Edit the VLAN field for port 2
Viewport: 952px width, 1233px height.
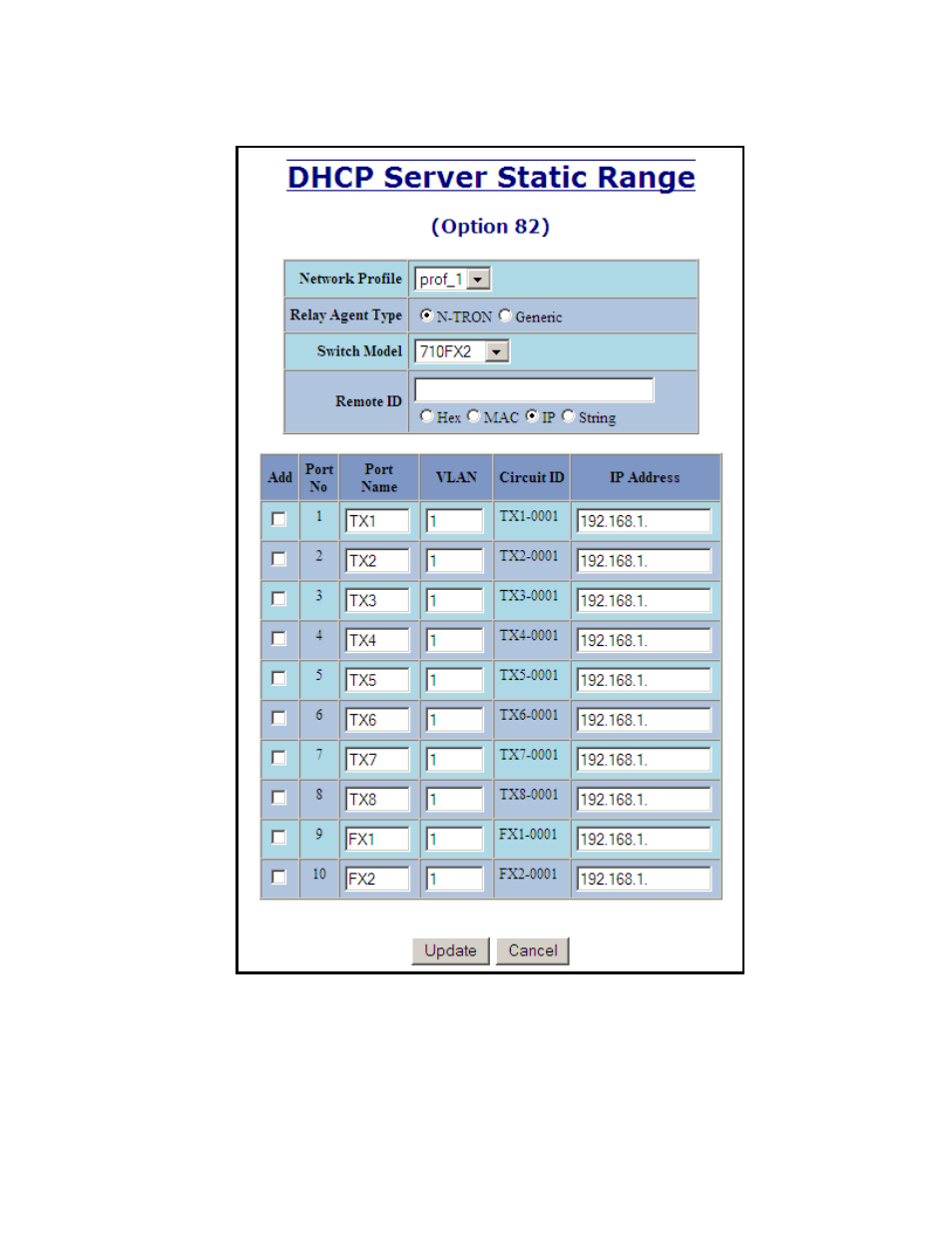tap(455, 561)
